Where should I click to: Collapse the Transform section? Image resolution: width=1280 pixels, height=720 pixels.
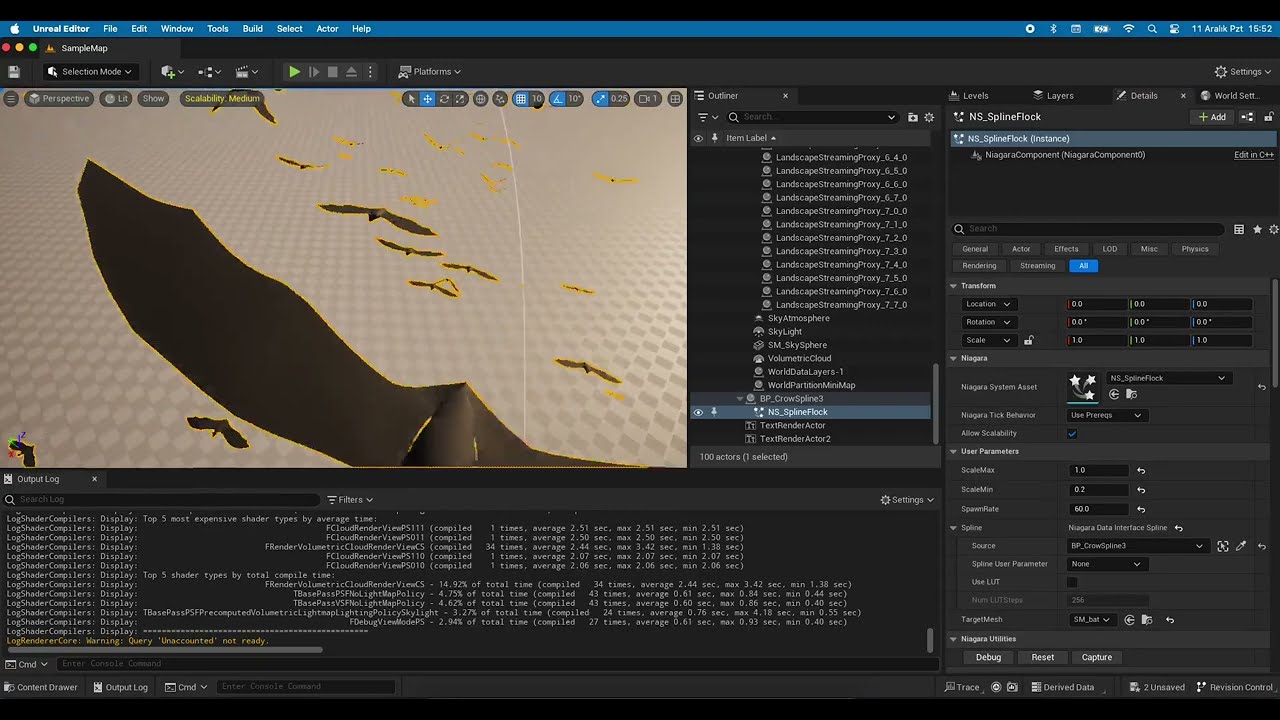click(x=954, y=286)
